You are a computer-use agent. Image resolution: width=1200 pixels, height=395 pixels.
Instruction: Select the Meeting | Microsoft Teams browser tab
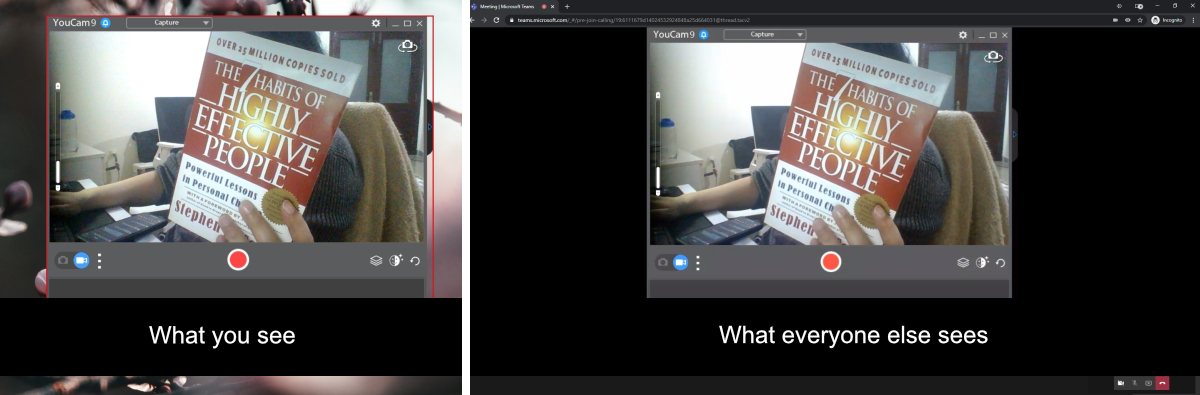[511, 6]
